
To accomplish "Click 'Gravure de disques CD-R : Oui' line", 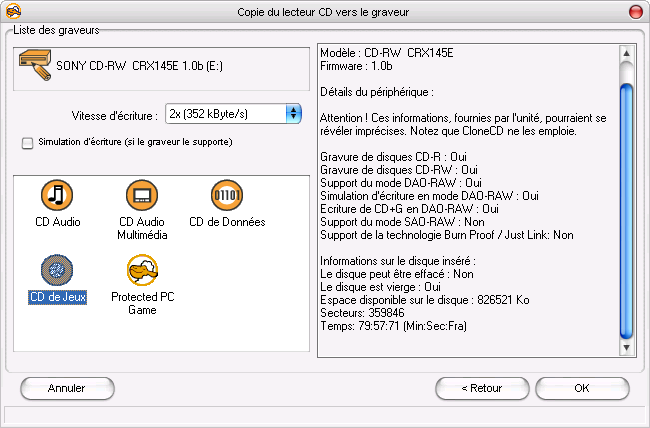I will (x=393, y=157).
